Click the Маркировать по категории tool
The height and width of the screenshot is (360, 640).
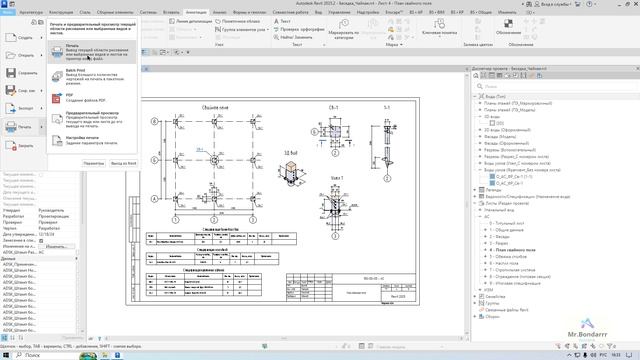(x=344, y=29)
